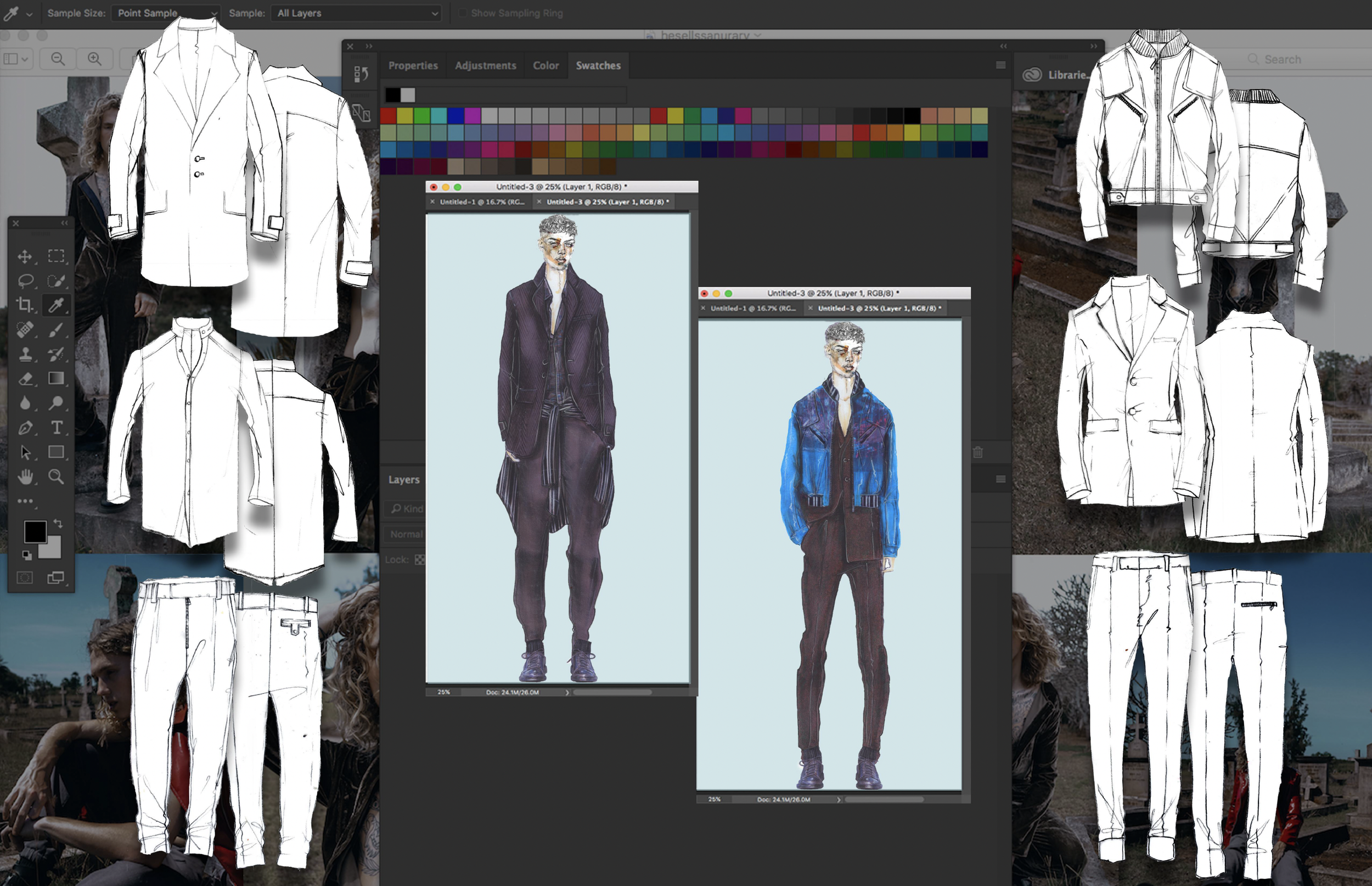Toggle Quick Mask mode button
1372x886 pixels.
point(25,577)
